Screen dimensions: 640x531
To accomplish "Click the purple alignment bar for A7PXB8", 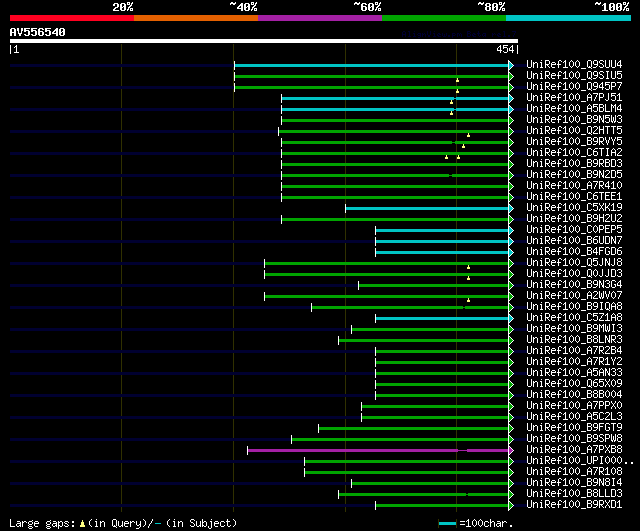I will (x=378, y=451).
